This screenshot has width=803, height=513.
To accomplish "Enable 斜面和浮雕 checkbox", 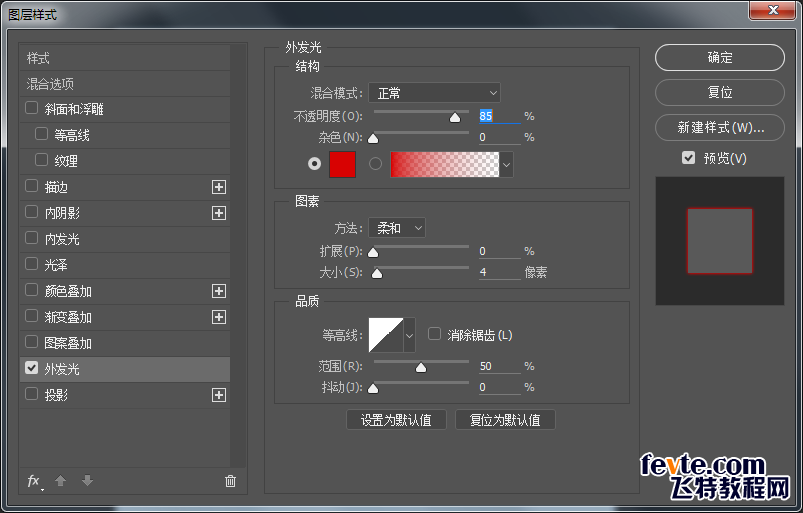I will click(x=32, y=108).
